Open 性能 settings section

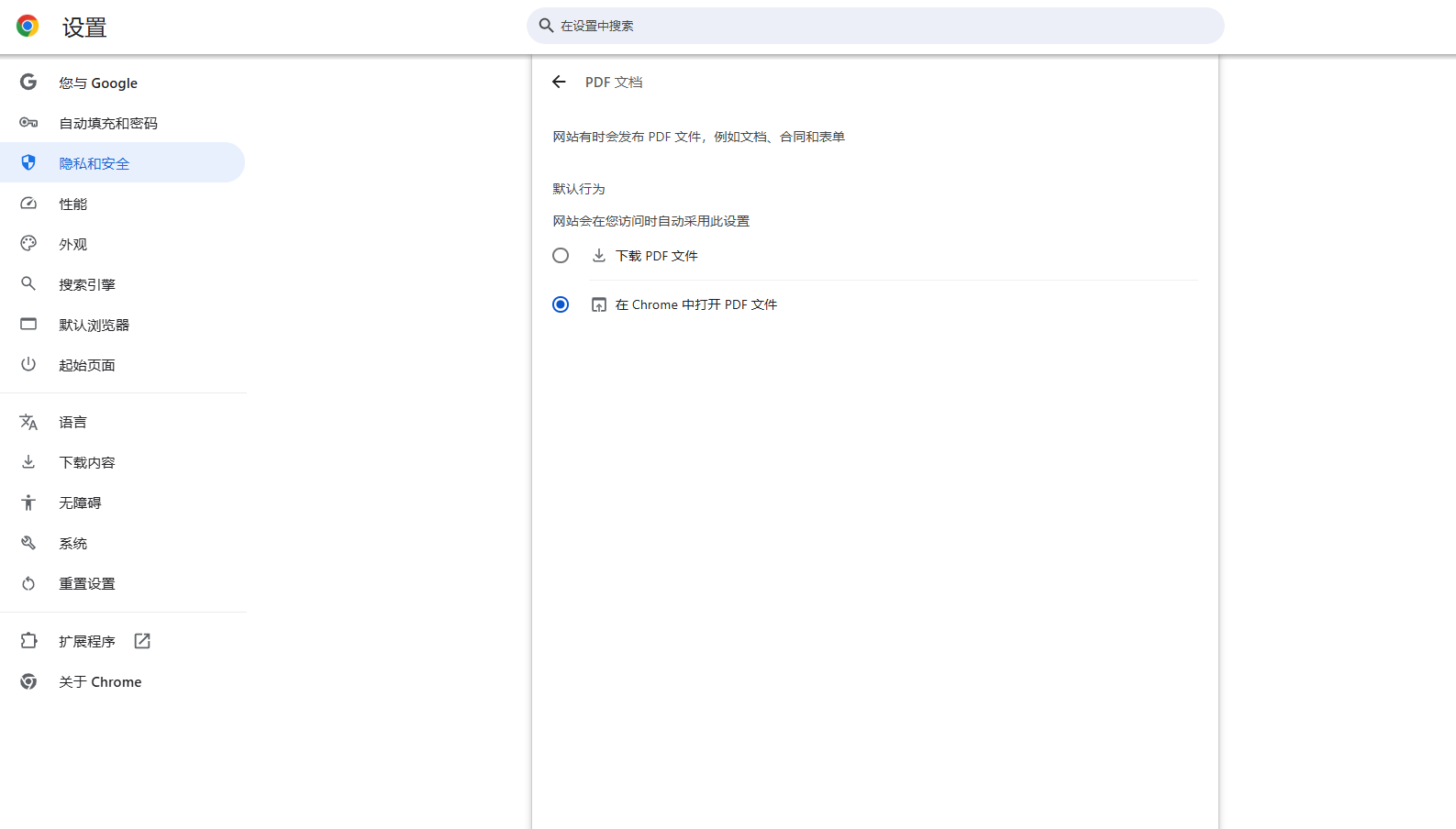pos(122,204)
